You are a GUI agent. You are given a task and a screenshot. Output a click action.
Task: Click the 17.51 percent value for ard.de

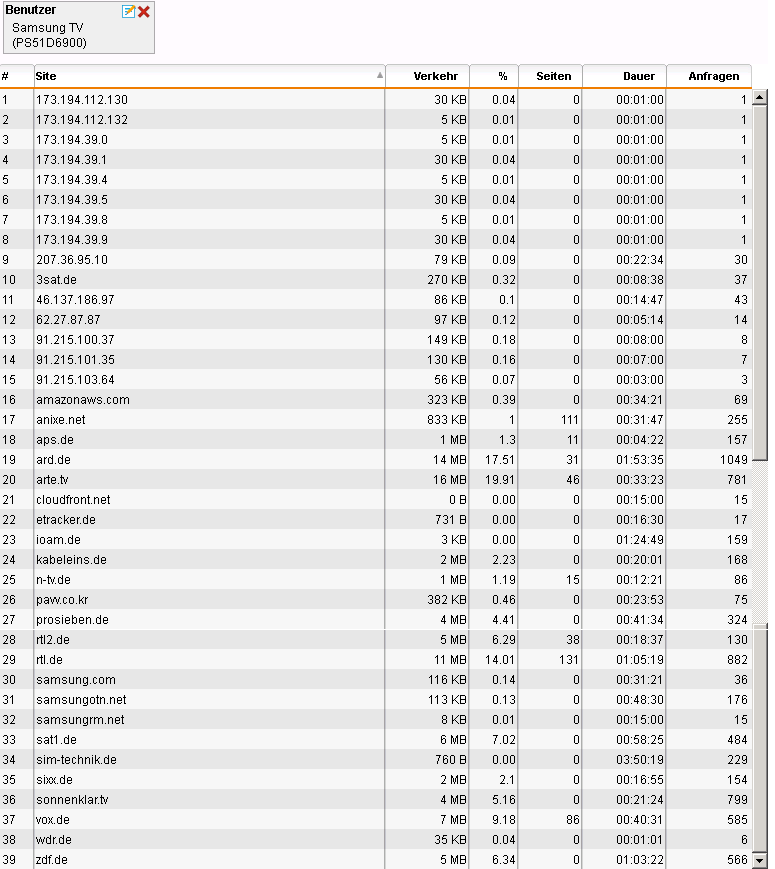click(500, 459)
